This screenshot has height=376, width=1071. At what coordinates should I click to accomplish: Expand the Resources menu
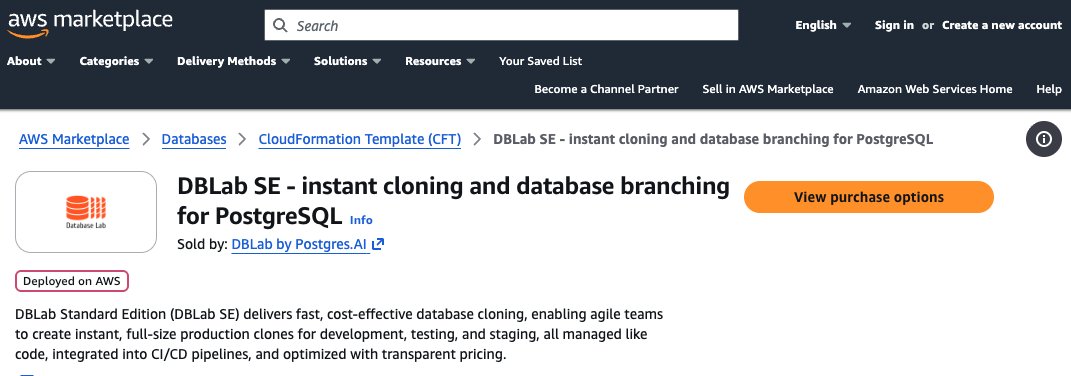click(441, 61)
